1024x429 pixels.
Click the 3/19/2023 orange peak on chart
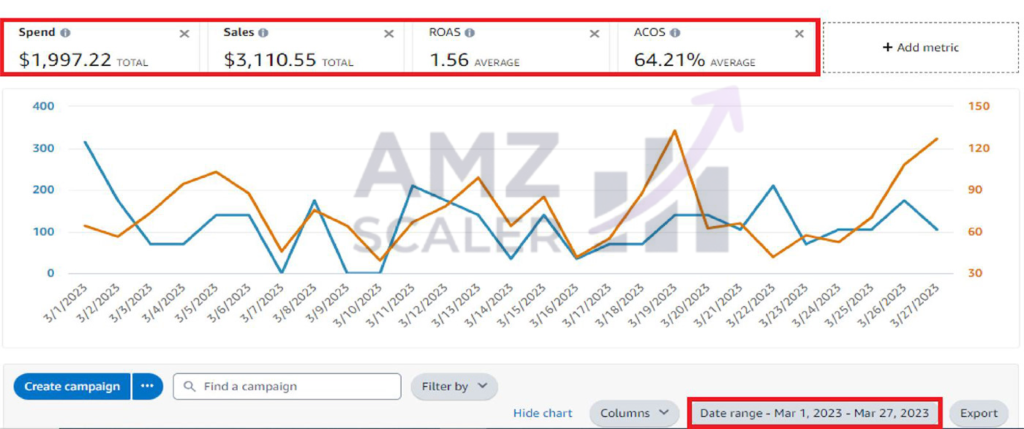click(x=675, y=131)
